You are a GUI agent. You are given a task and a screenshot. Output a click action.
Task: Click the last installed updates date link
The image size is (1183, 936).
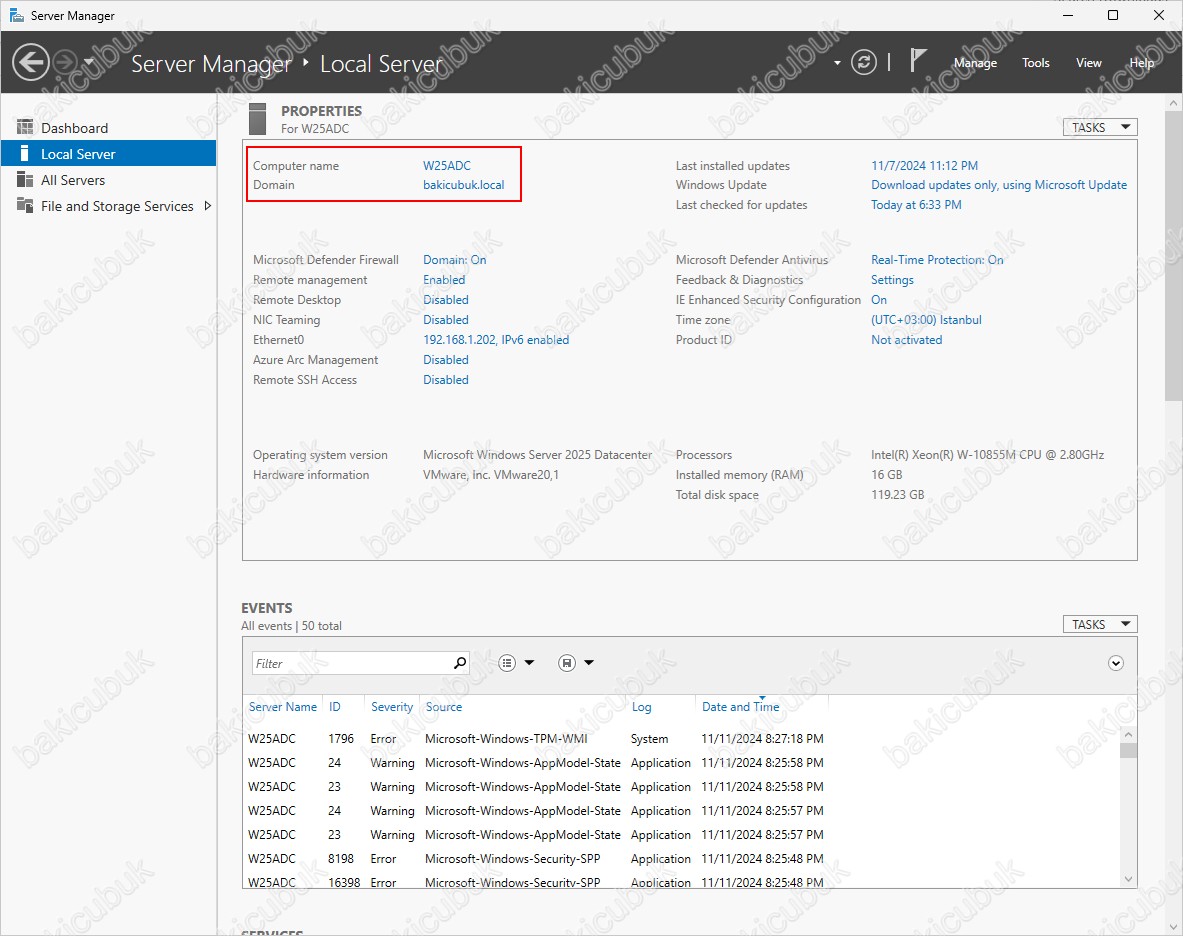[924, 165]
